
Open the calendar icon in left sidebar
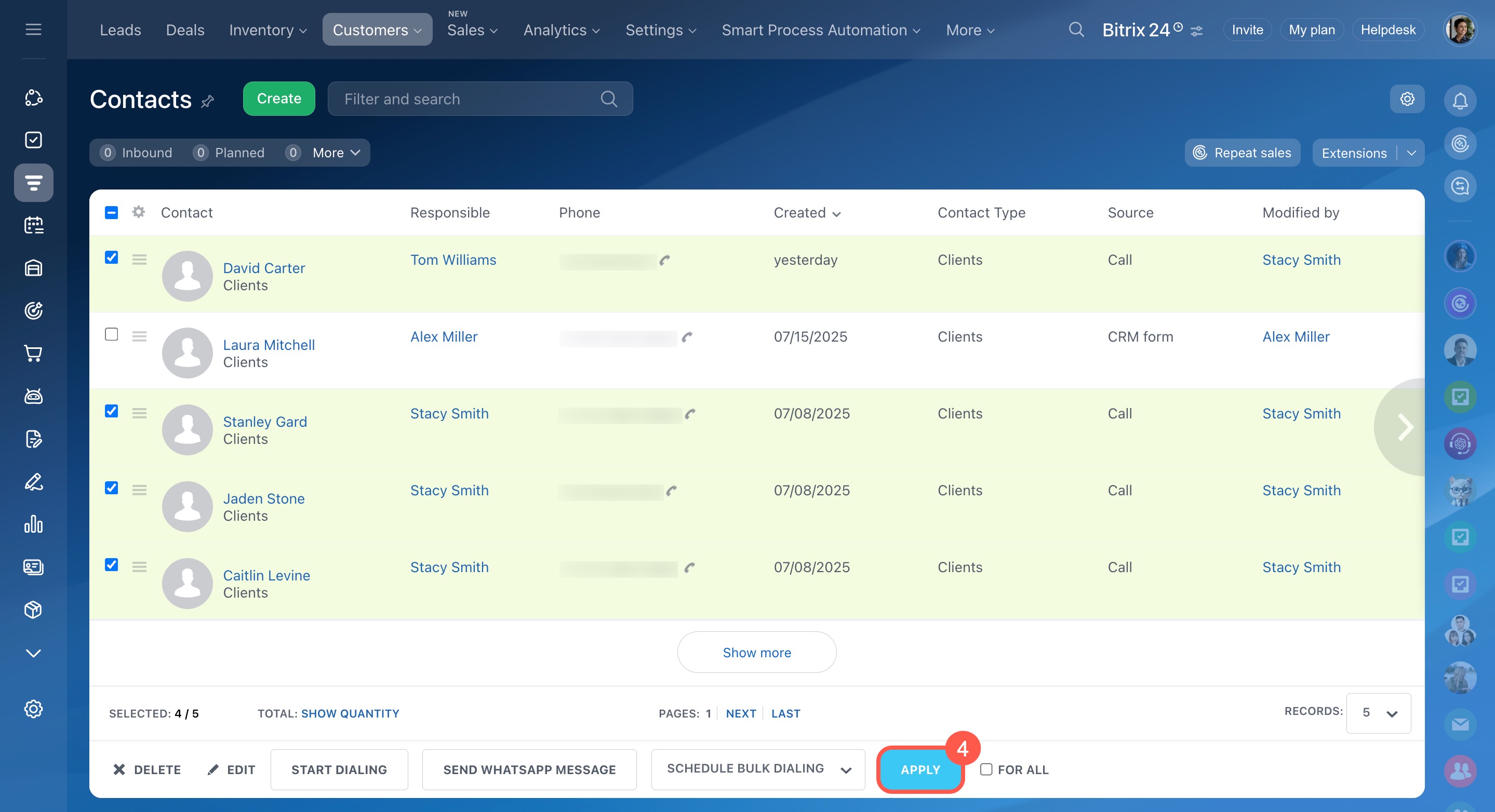33,225
